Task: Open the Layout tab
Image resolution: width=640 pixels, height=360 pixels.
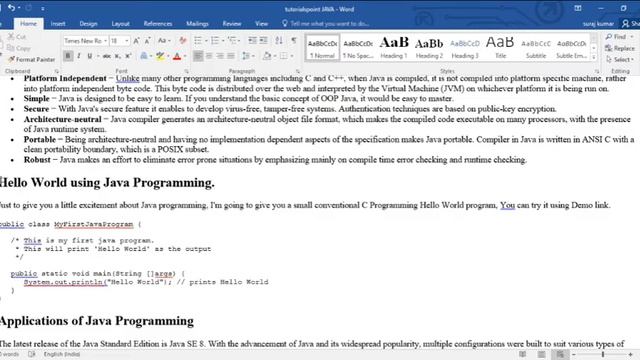Action: [120, 24]
